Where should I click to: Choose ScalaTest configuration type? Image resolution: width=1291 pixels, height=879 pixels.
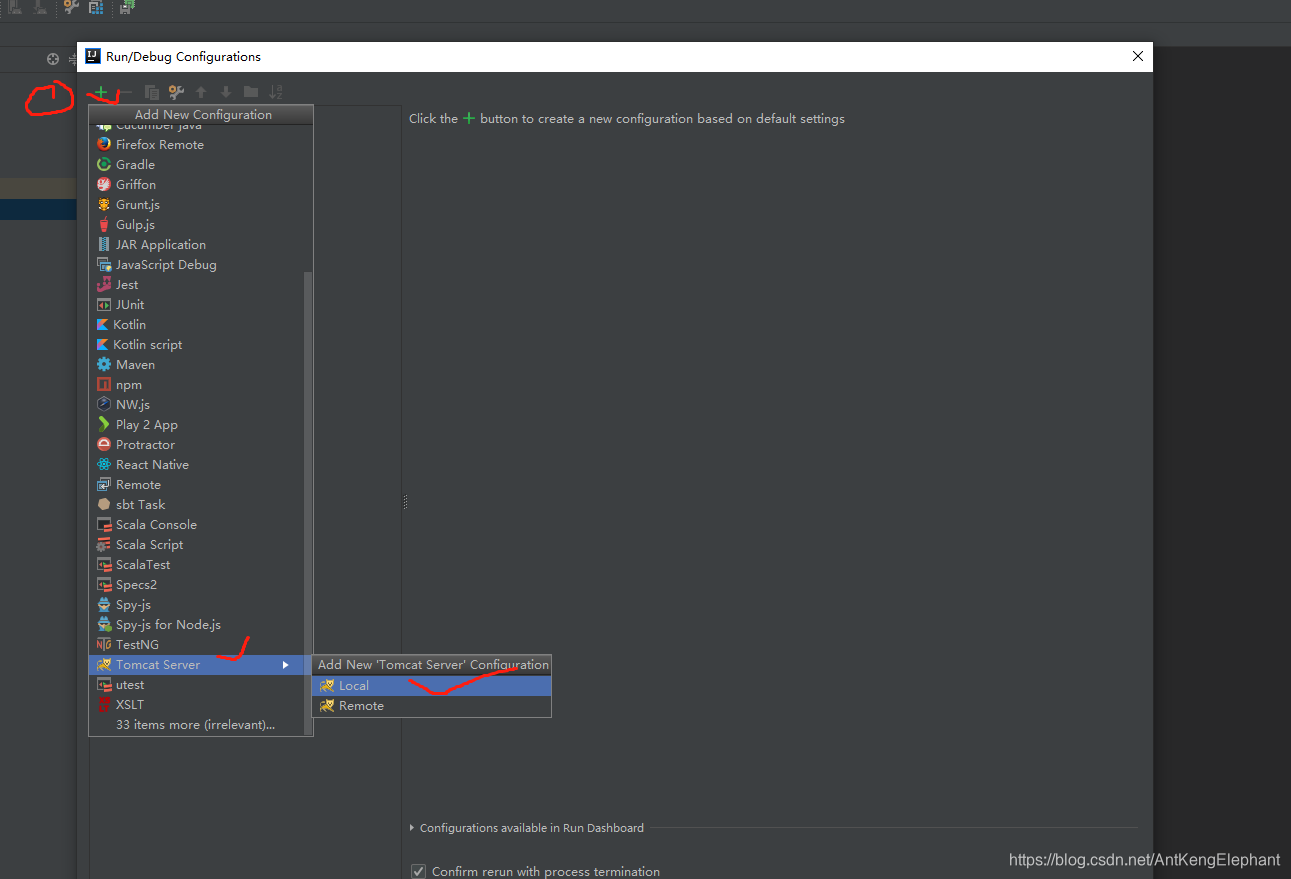(x=196, y=564)
